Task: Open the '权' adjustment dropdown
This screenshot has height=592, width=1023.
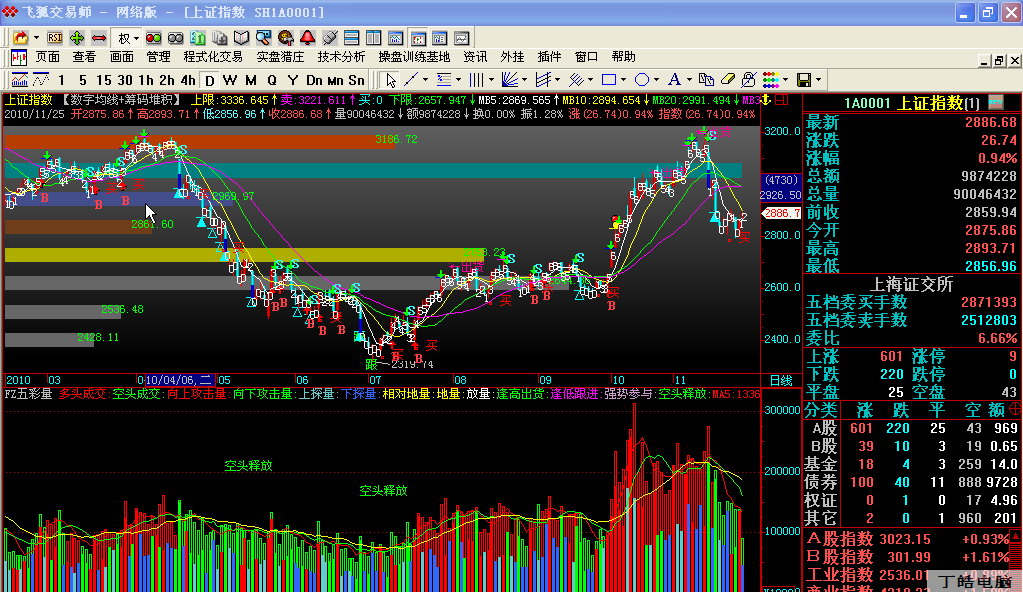Action: (129, 37)
